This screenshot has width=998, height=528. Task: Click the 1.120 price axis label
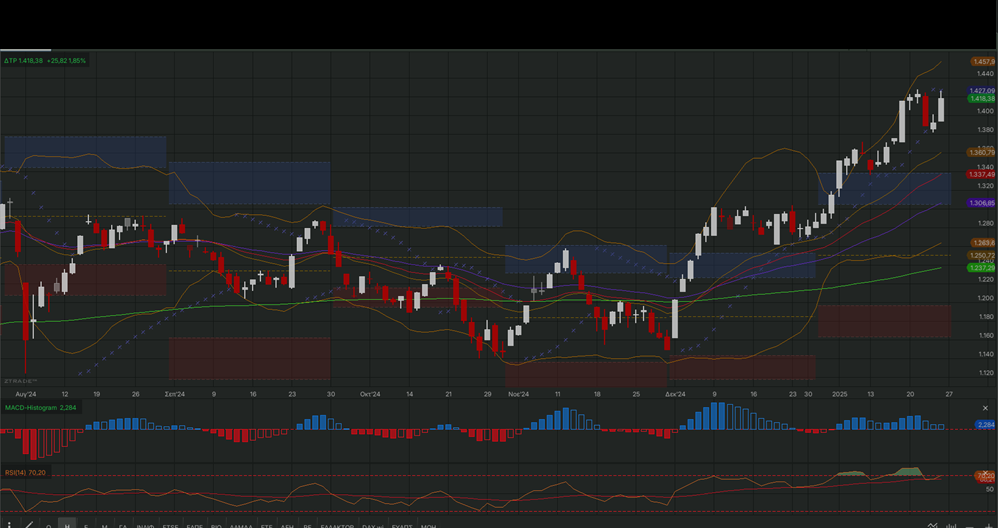[985, 373]
